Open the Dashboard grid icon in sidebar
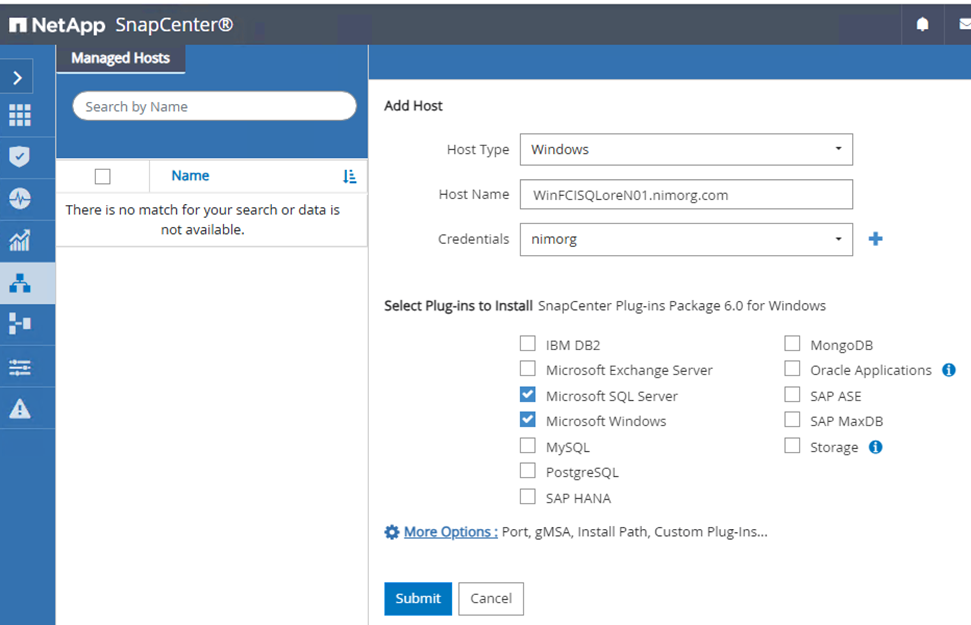 click(x=20, y=115)
